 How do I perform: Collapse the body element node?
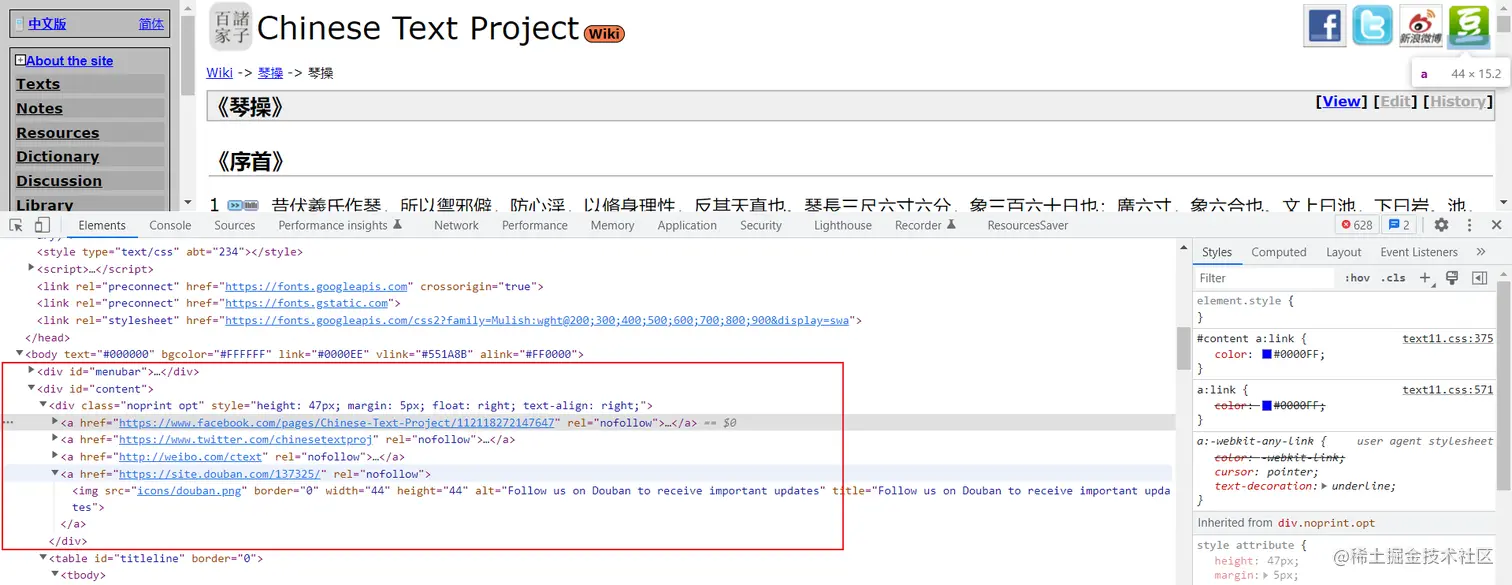point(19,353)
